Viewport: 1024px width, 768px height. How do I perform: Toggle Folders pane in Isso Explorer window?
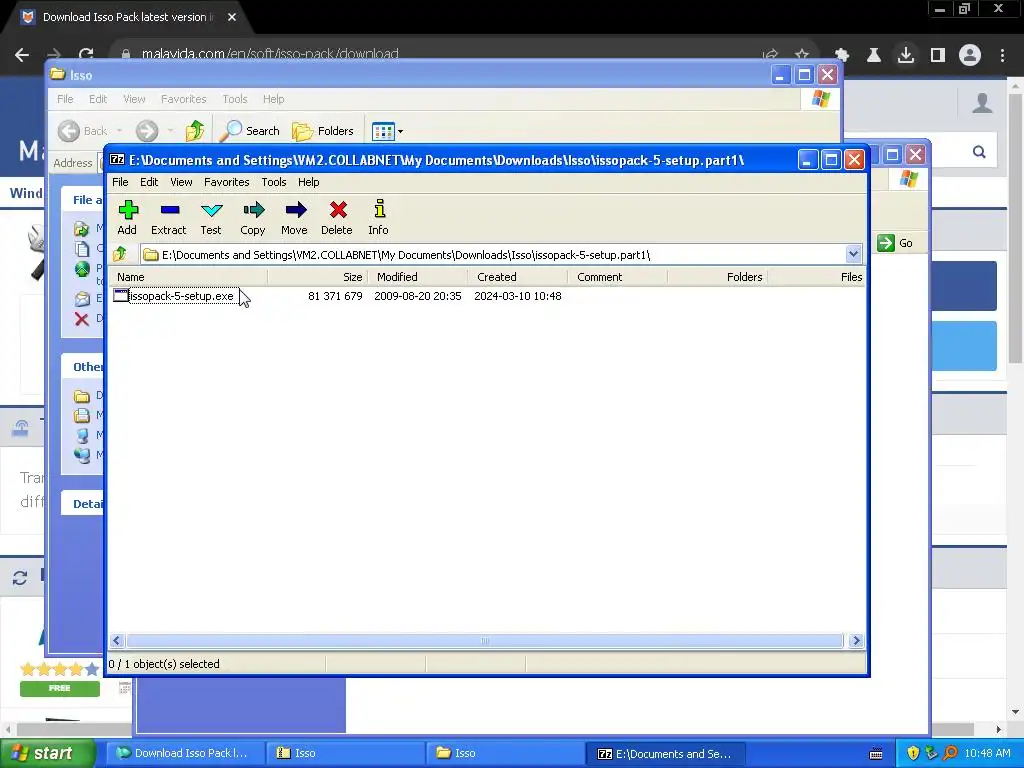323,131
